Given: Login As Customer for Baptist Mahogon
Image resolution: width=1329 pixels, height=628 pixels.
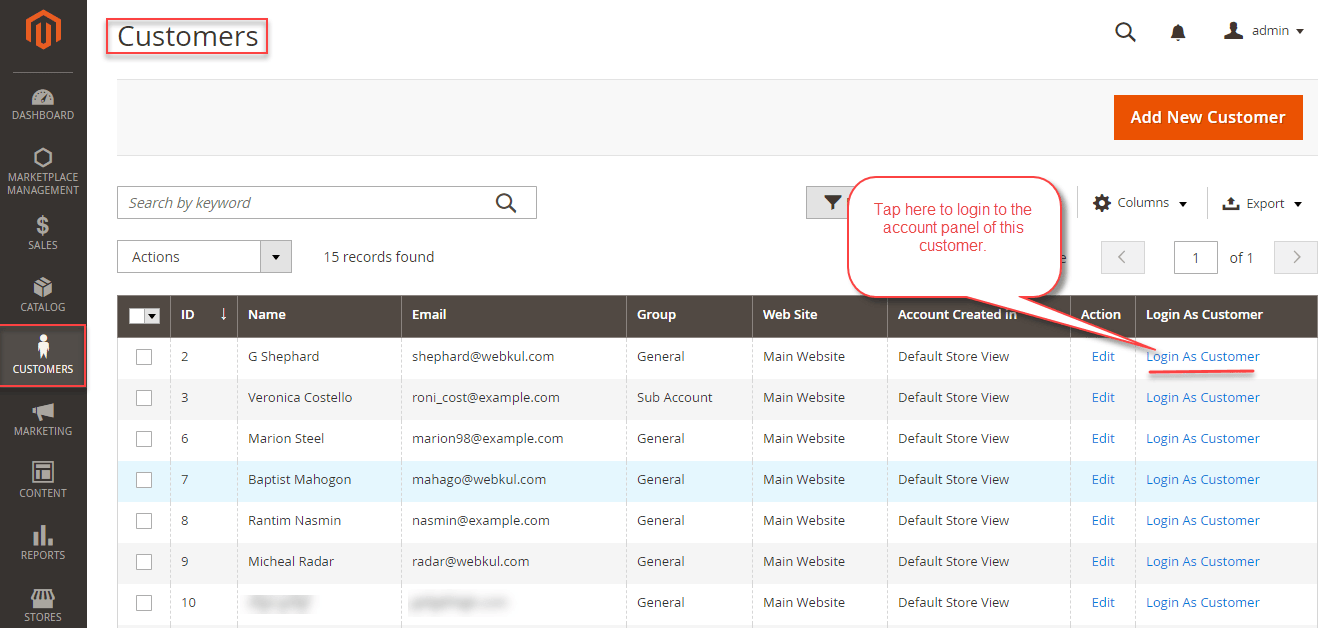Looking at the screenshot, I should point(1203,479).
